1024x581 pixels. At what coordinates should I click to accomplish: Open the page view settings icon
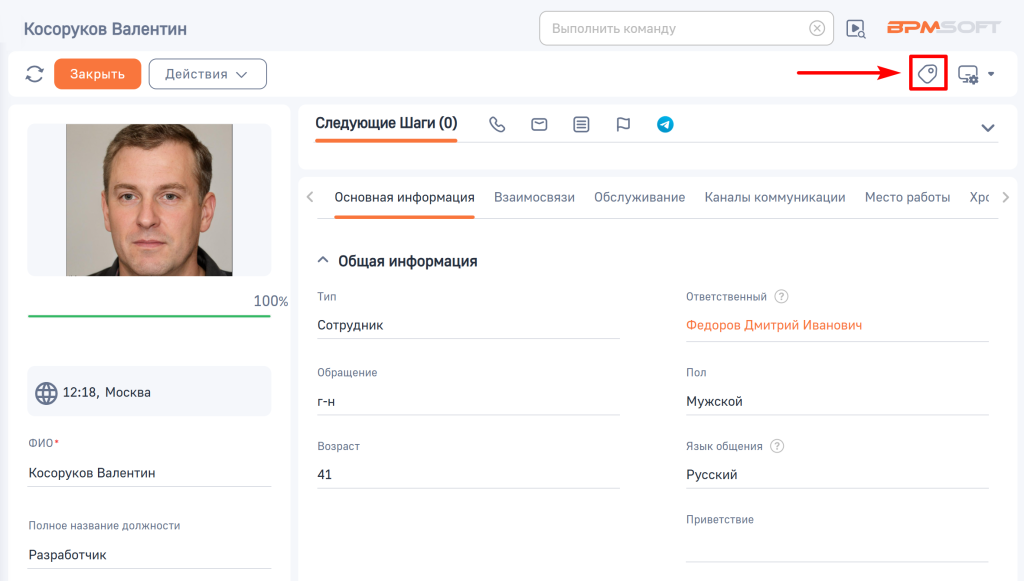pyautogui.click(x=969, y=74)
